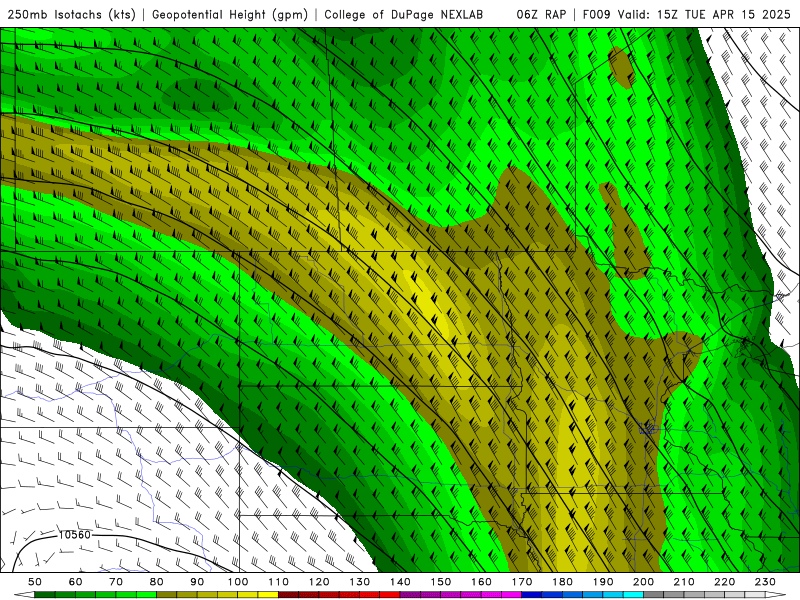This screenshot has height=600, width=800.
Task: Click the 100 label on the color scale
Action: click(238, 582)
